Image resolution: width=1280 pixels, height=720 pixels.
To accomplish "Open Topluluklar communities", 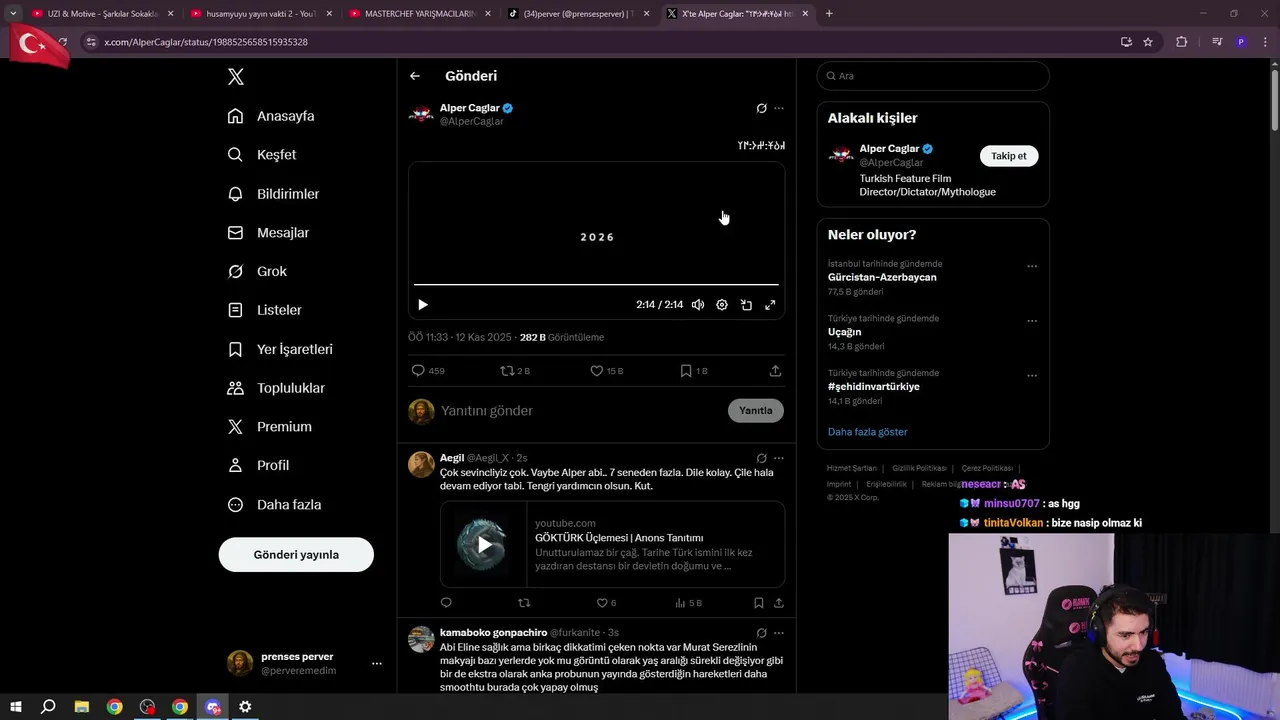I will click(x=276, y=388).
